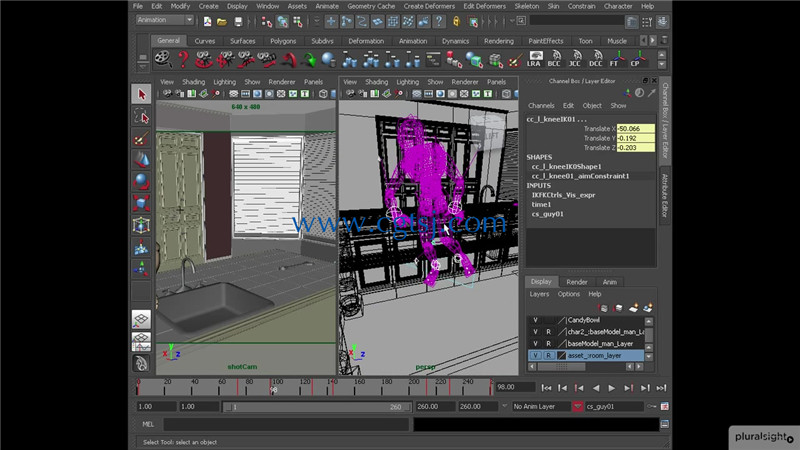The width and height of the screenshot is (800, 450).
Task: Toggle reference mode of asset_:room_layer
Action: tap(548, 355)
